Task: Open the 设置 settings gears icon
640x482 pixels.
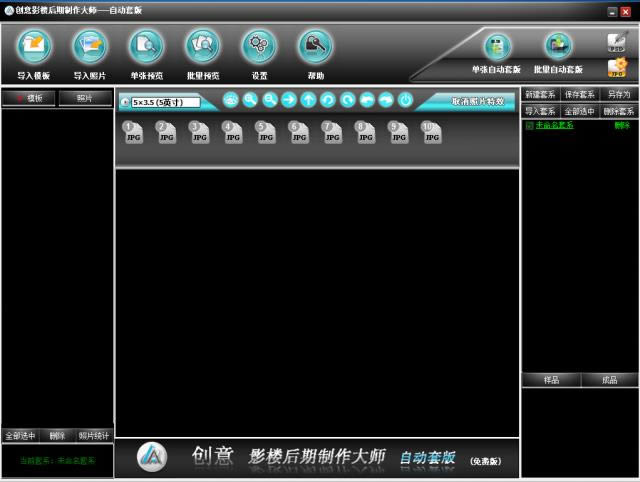Action: coord(259,46)
